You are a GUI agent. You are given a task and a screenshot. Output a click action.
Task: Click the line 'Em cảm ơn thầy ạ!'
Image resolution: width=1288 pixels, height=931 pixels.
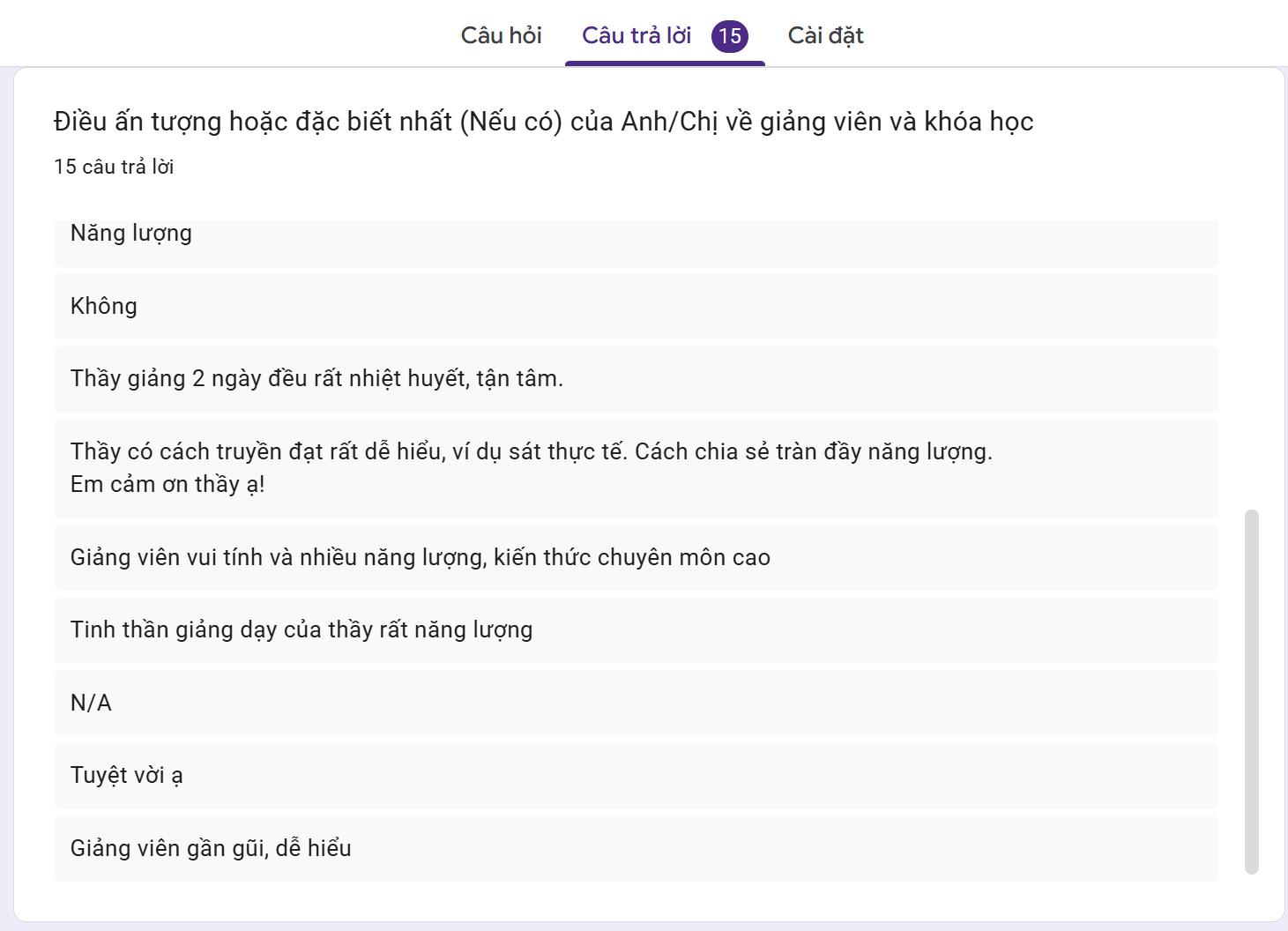168,484
